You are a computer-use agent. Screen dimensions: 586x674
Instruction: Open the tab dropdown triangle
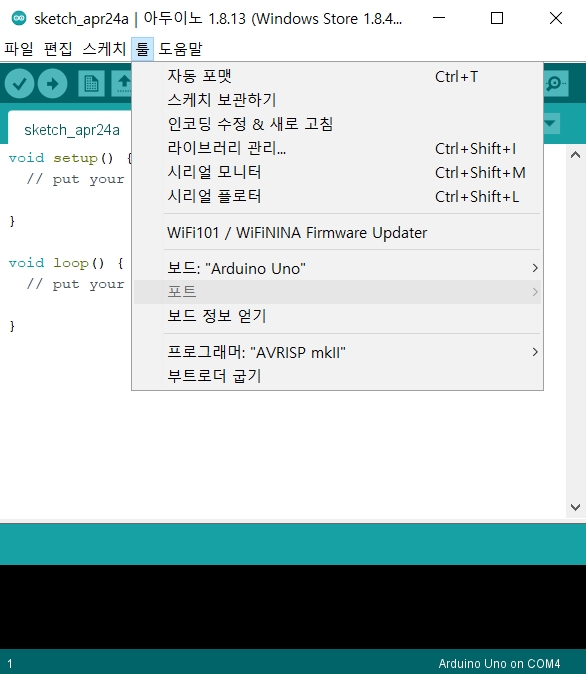click(551, 124)
